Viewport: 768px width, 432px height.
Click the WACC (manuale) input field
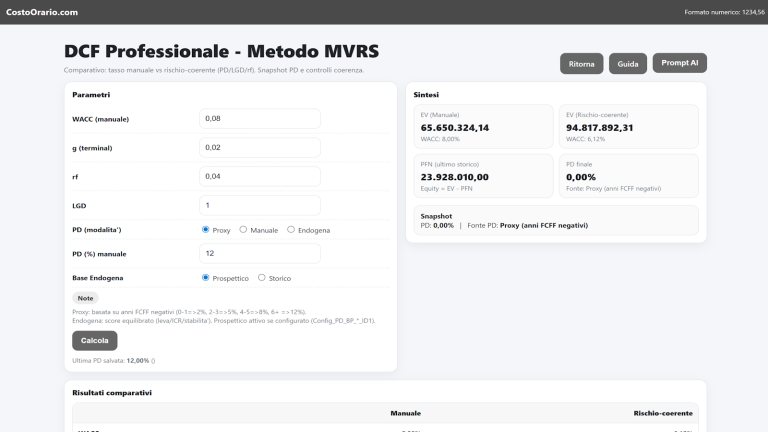tap(260, 119)
